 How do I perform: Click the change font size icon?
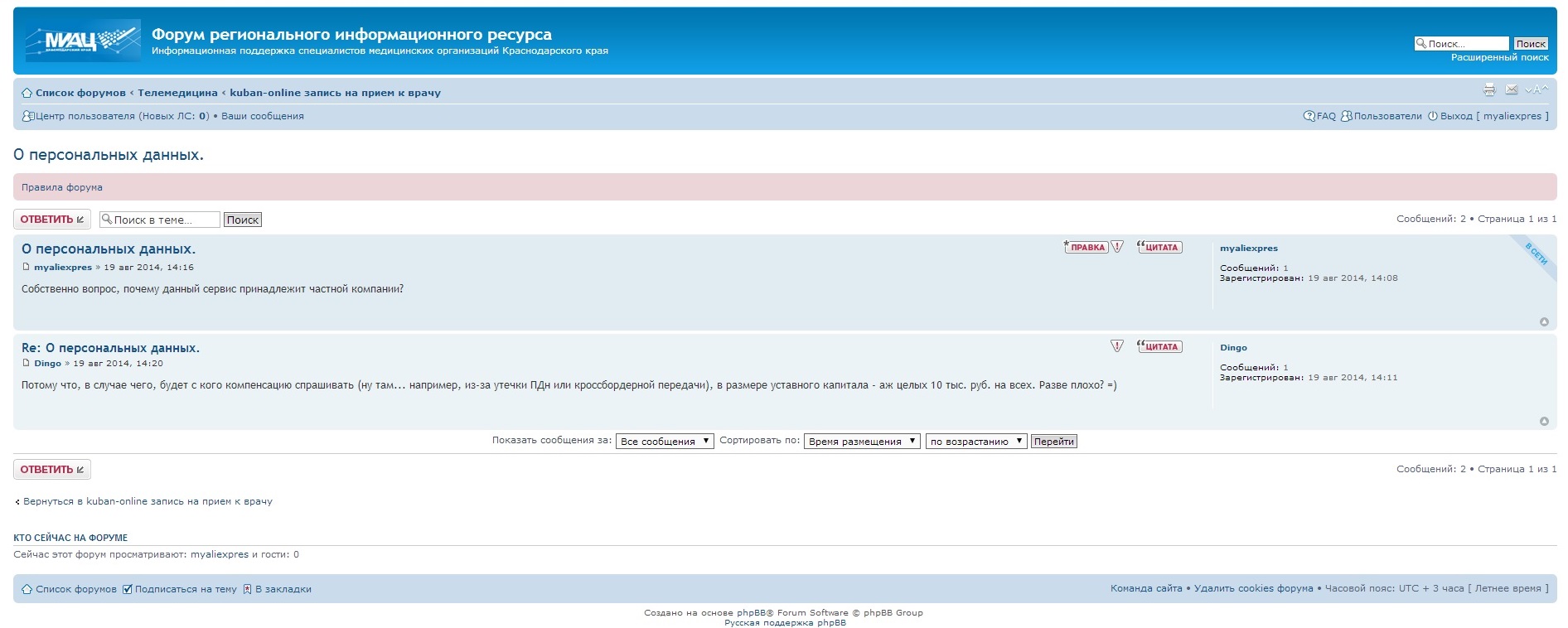(1536, 89)
